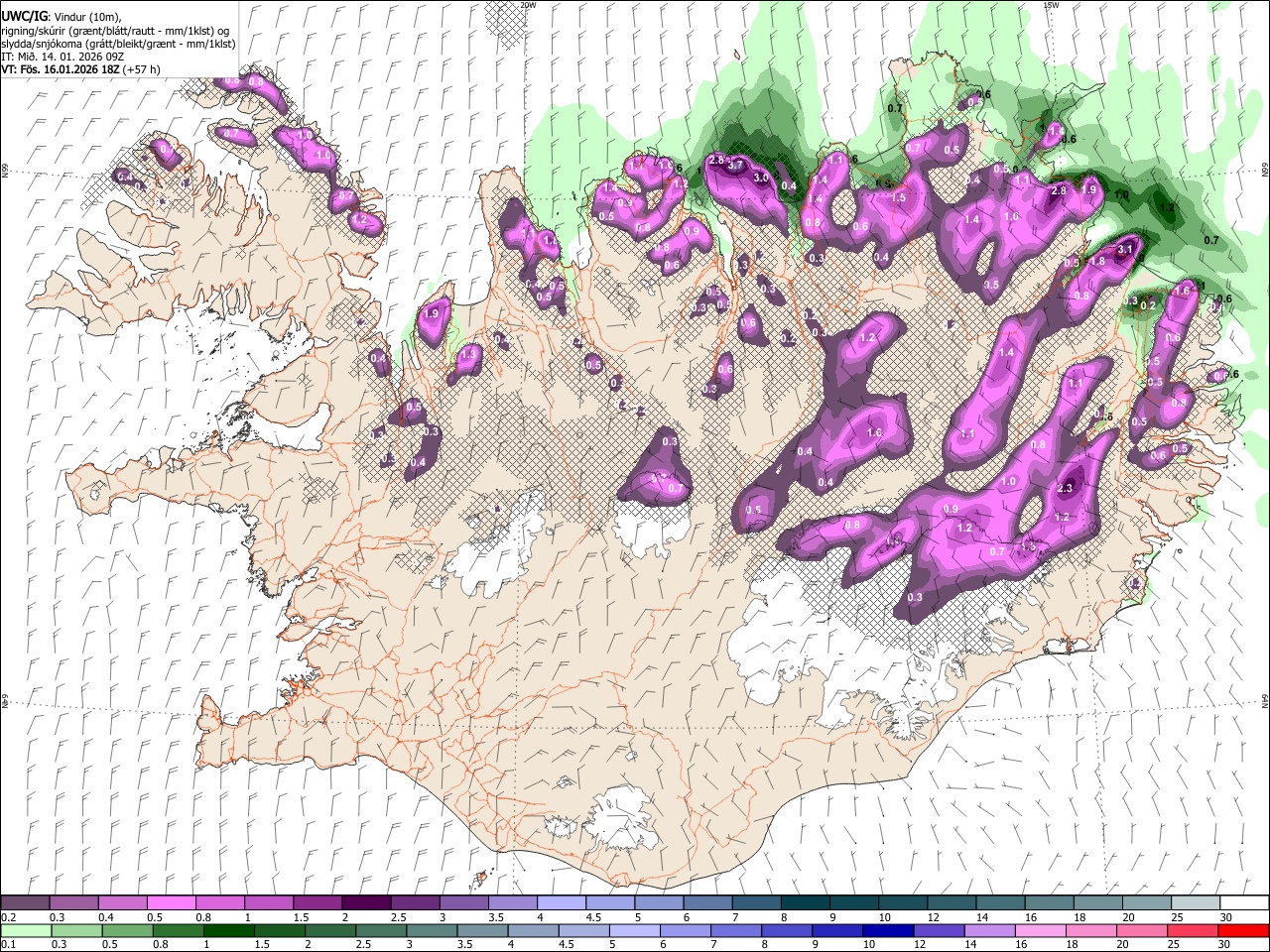The height and width of the screenshot is (952, 1270).
Task: Pick the bright magenta 0.5 swatch in the upper legend row
Action: point(172,903)
